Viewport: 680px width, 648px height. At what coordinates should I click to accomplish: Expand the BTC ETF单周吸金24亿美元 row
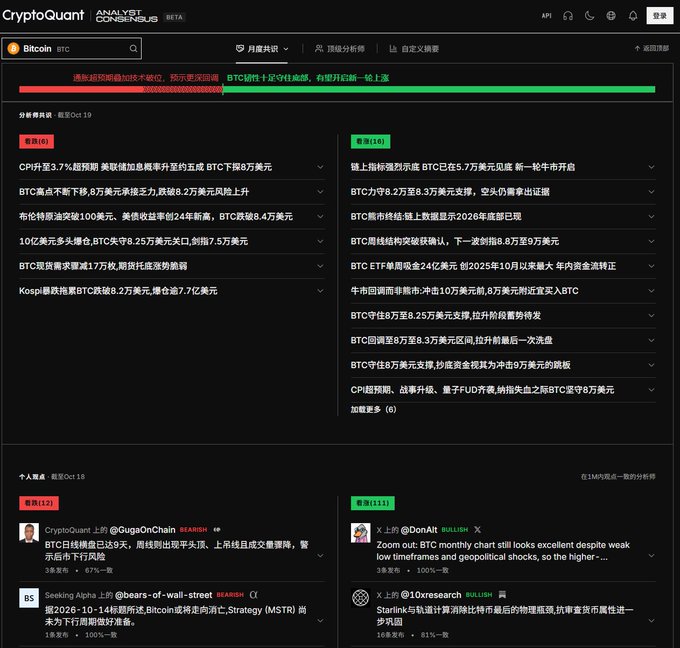[503, 266]
